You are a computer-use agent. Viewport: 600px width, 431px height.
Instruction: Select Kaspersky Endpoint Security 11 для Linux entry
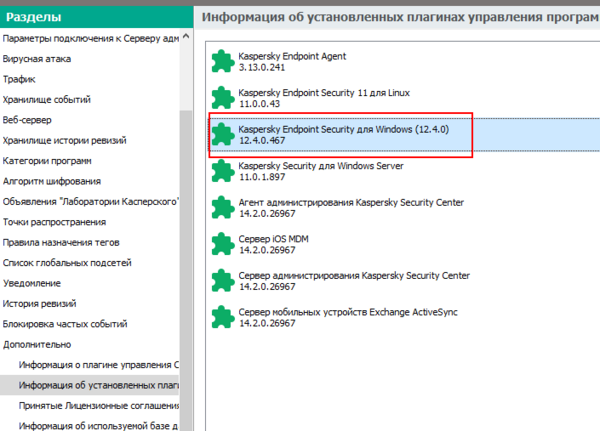pos(324,93)
